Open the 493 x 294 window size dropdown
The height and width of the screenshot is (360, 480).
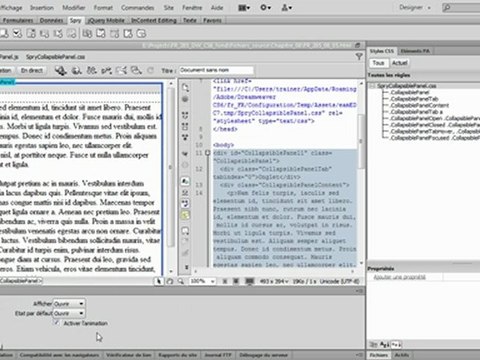point(274,281)
